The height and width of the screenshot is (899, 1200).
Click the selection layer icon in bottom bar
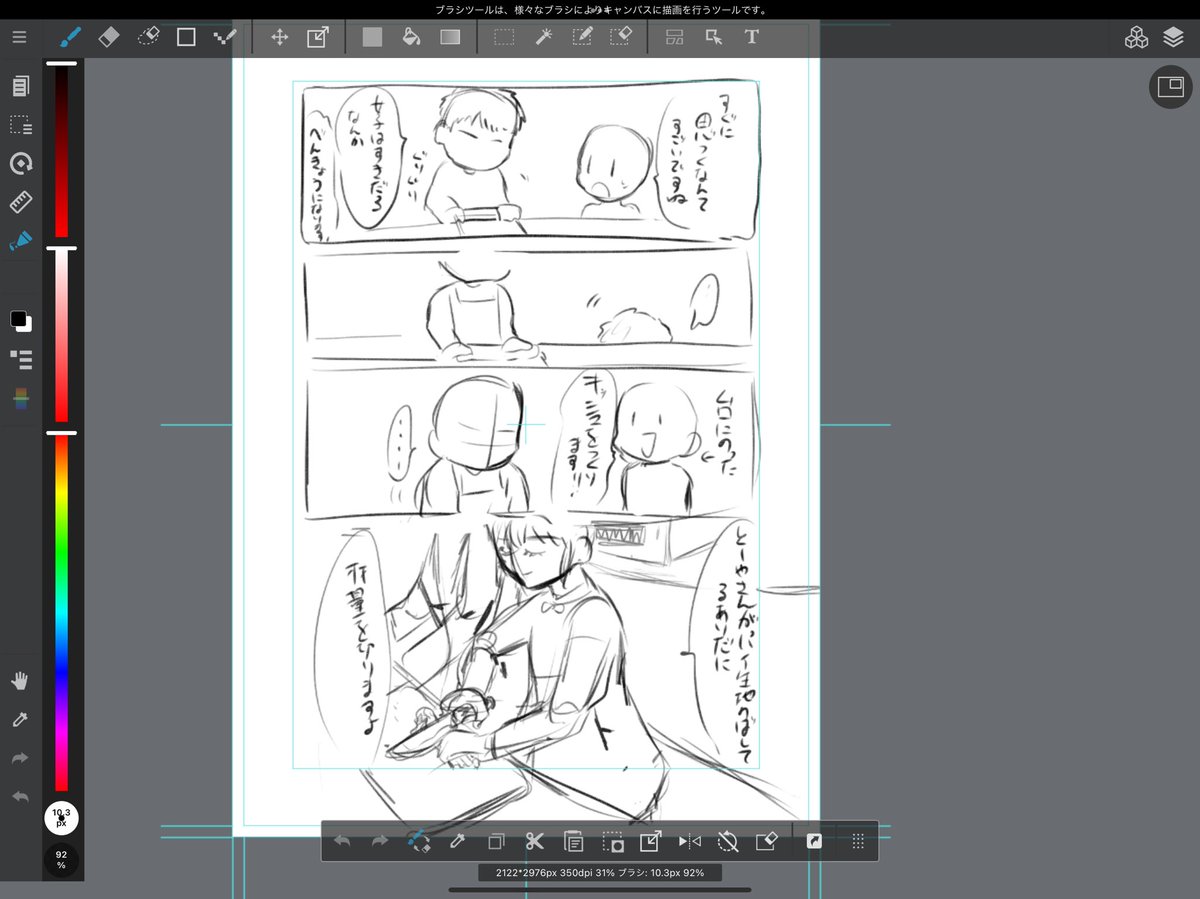click(x=612, y=841)
